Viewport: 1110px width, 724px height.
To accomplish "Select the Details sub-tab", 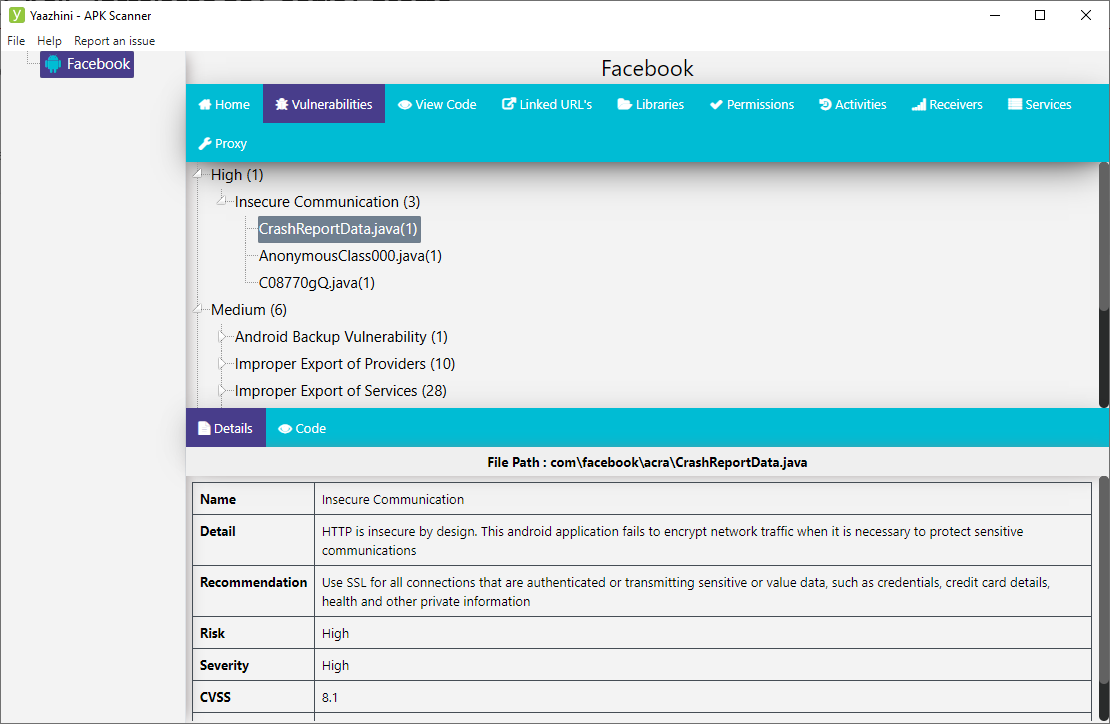I will 226,428.
